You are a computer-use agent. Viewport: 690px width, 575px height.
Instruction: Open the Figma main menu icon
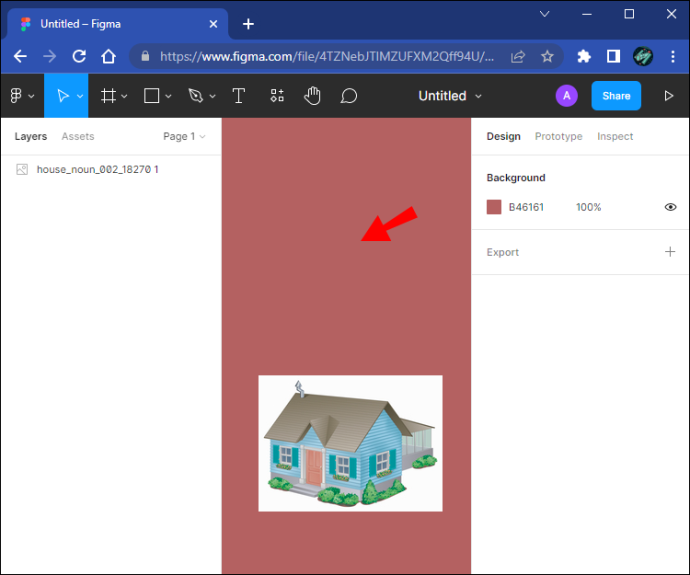coord(16,95)
